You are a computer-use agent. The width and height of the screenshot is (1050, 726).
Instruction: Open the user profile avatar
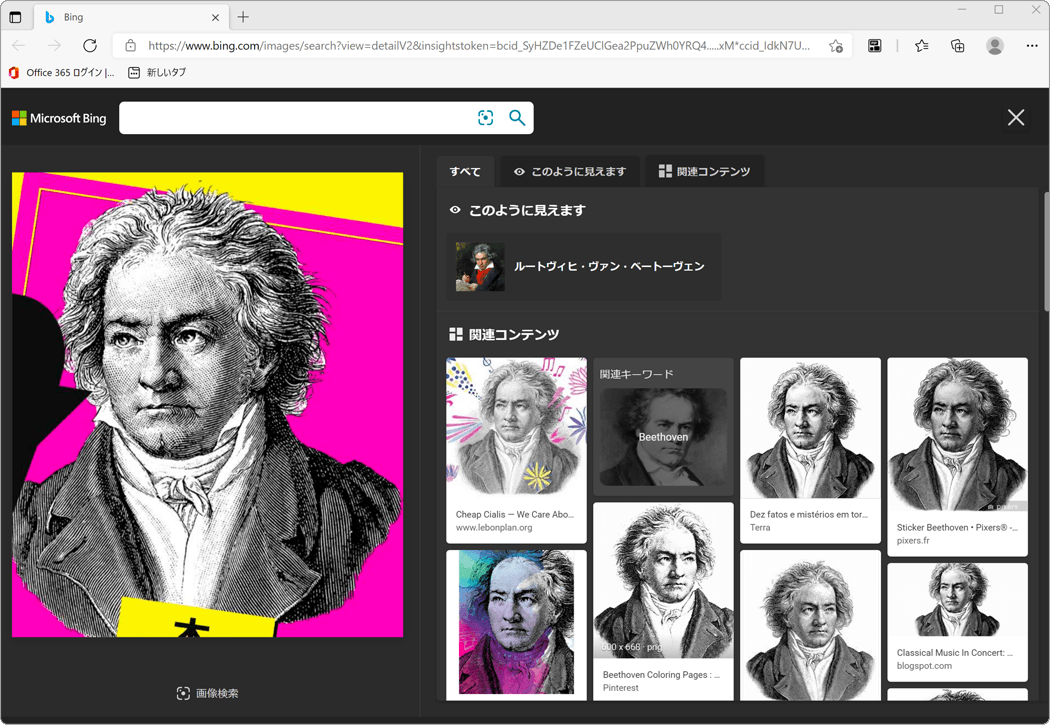click(995, 46)
